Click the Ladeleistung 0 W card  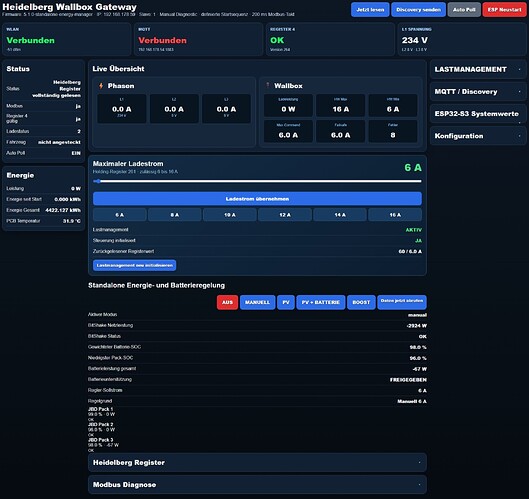coord(288,106)
